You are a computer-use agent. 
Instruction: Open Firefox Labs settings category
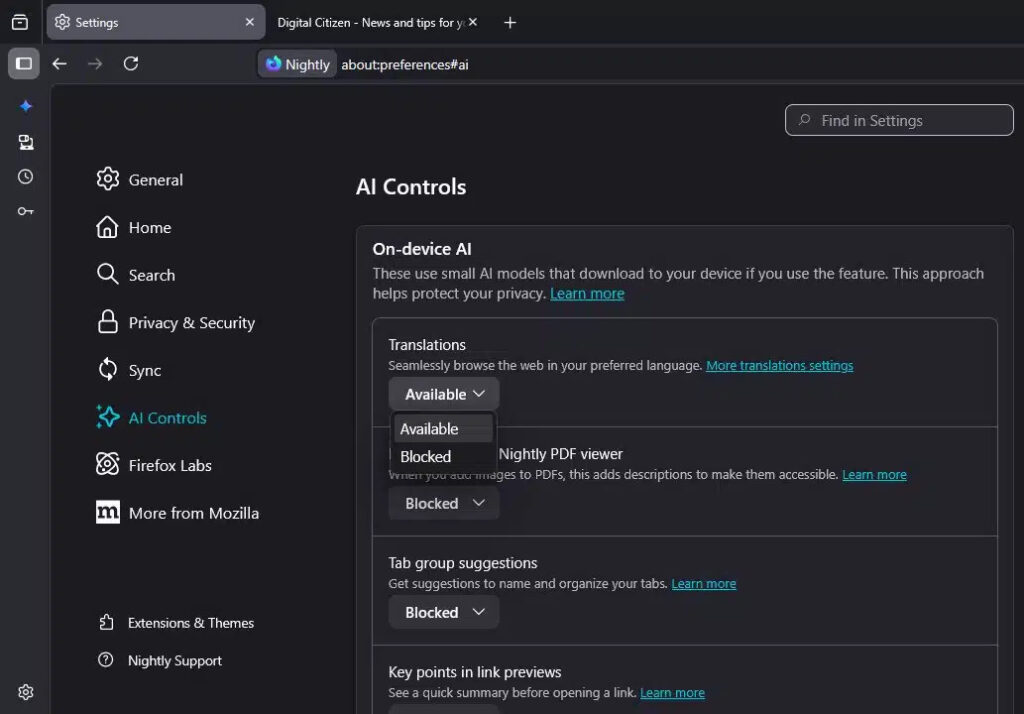click(169, 465)
